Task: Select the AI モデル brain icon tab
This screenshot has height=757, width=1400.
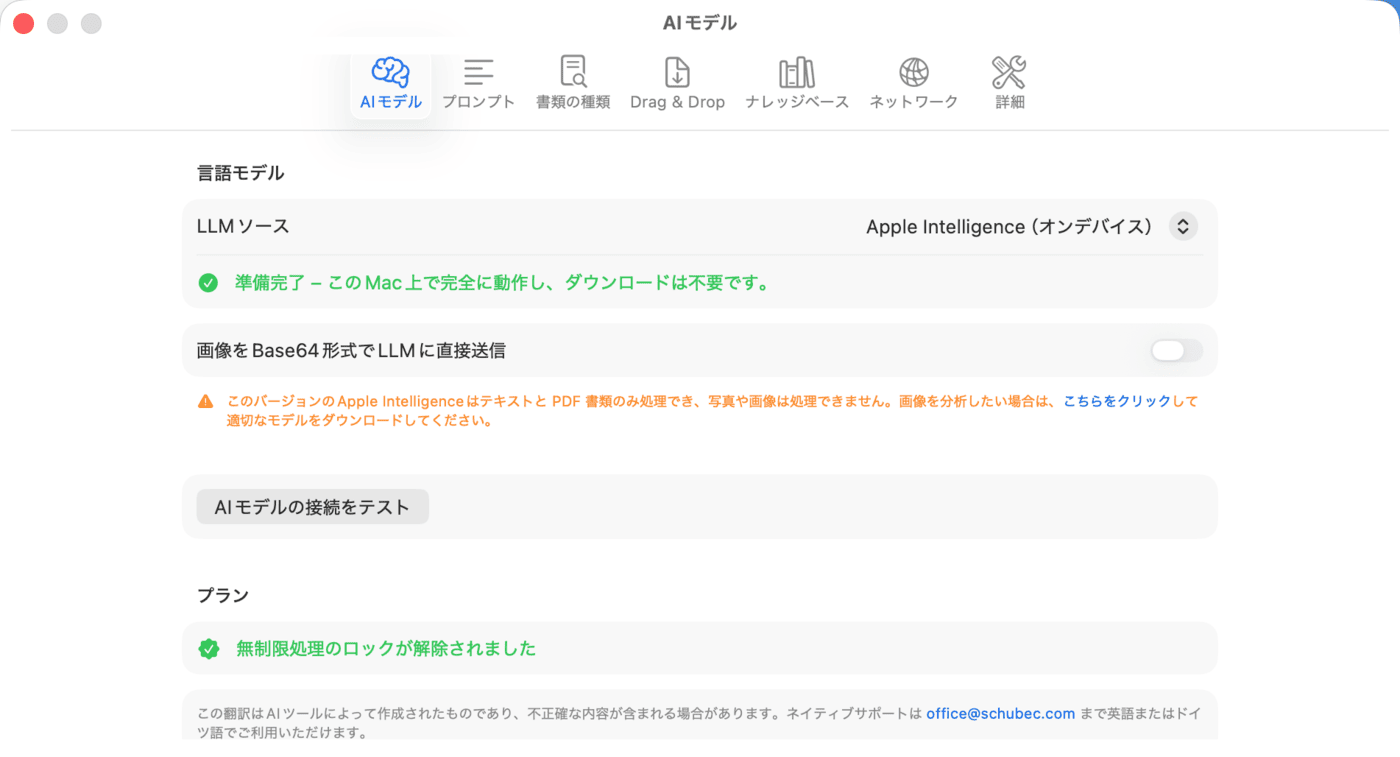Action: pos(390,72)
